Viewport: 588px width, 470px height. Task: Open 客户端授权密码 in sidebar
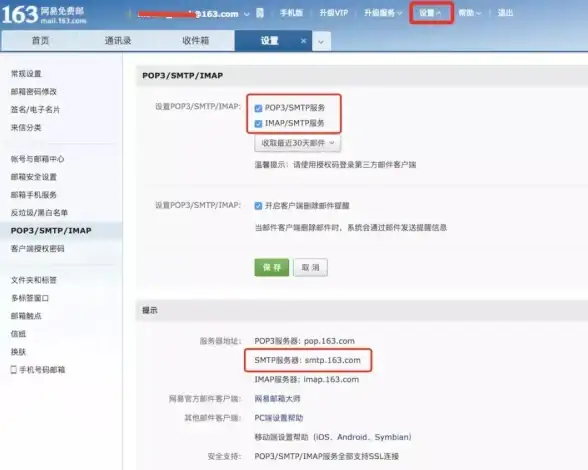click(38, 249)
